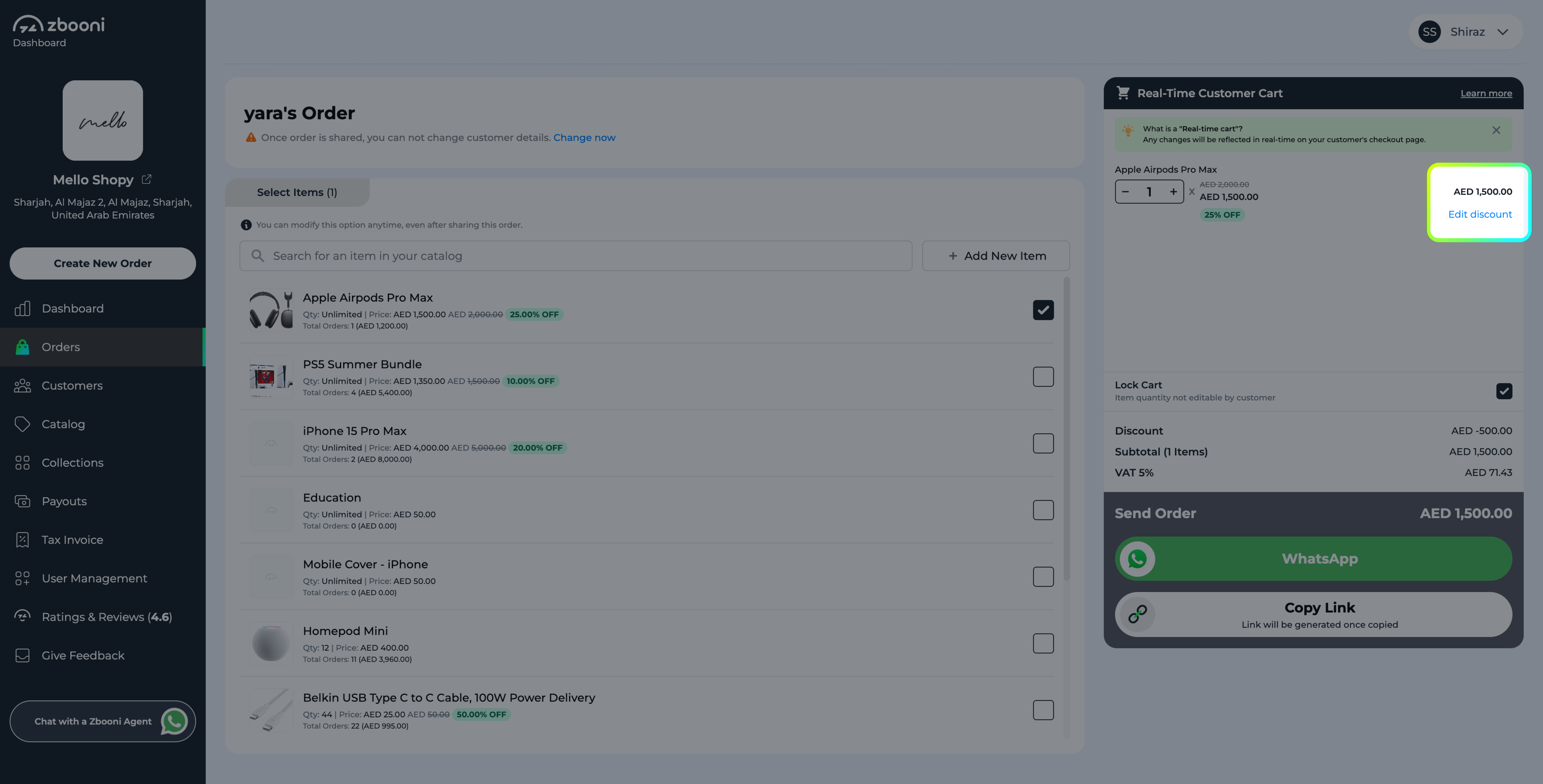Click the Payouts sidebar icon
This screenshot has height=784, width=1543.
(x=22, y=501)
